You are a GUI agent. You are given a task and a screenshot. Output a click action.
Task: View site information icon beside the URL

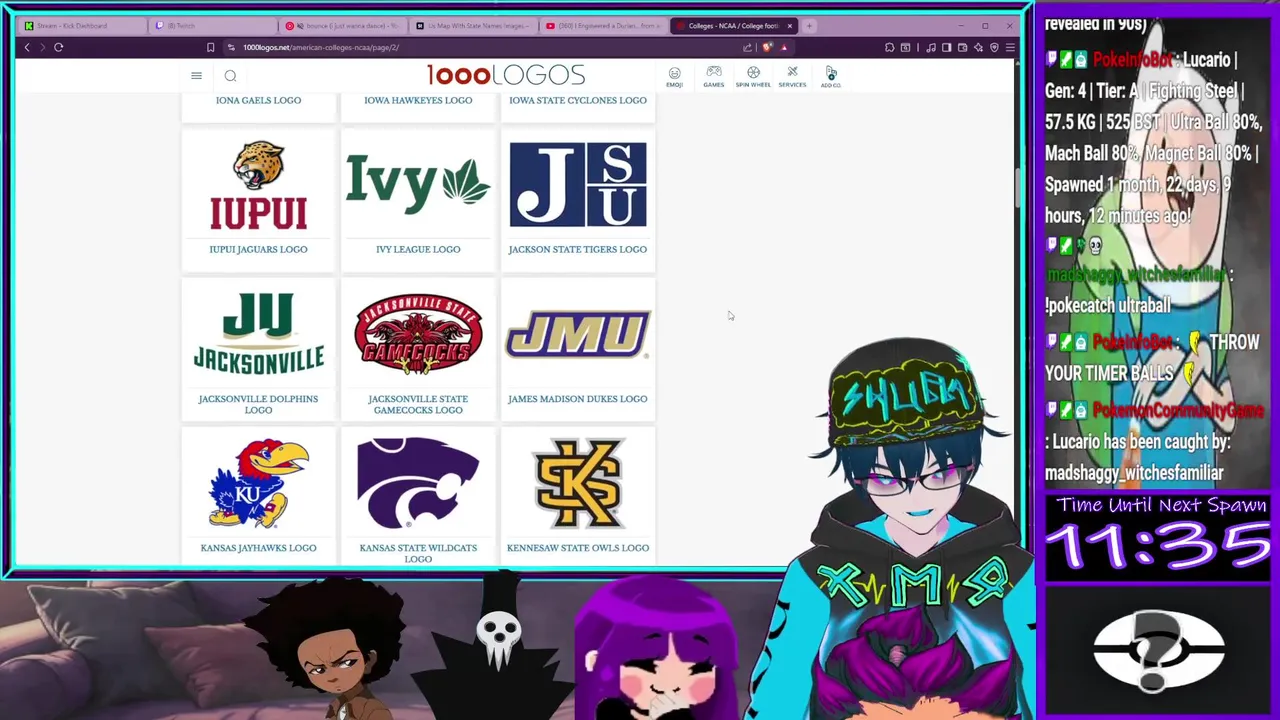[x=231, y=47]
